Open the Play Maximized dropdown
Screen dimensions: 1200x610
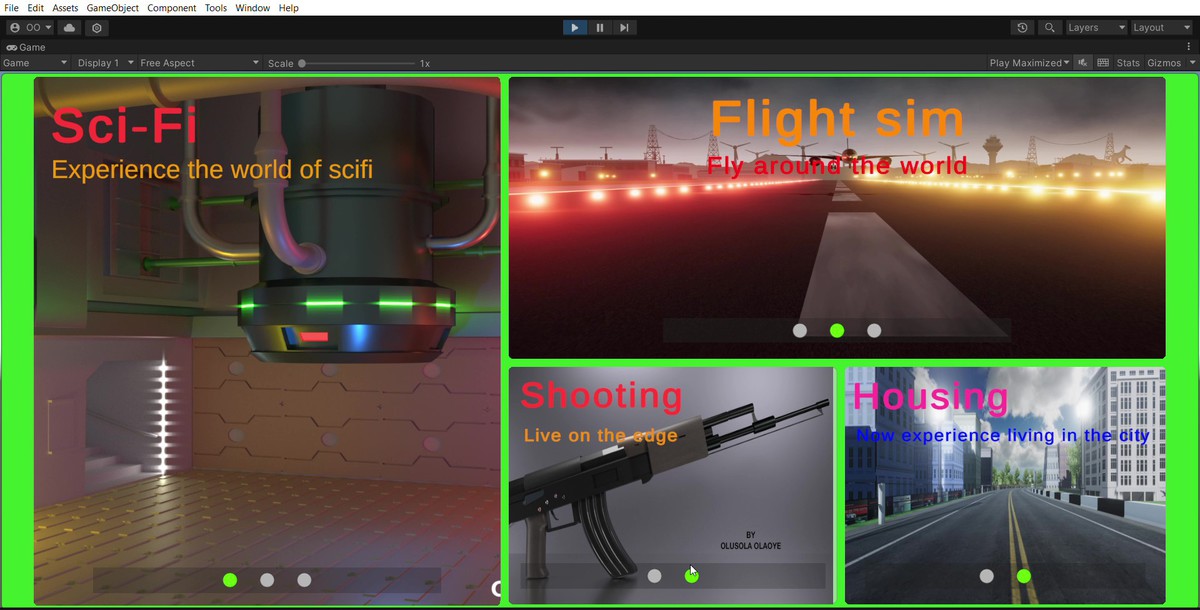1029,63
